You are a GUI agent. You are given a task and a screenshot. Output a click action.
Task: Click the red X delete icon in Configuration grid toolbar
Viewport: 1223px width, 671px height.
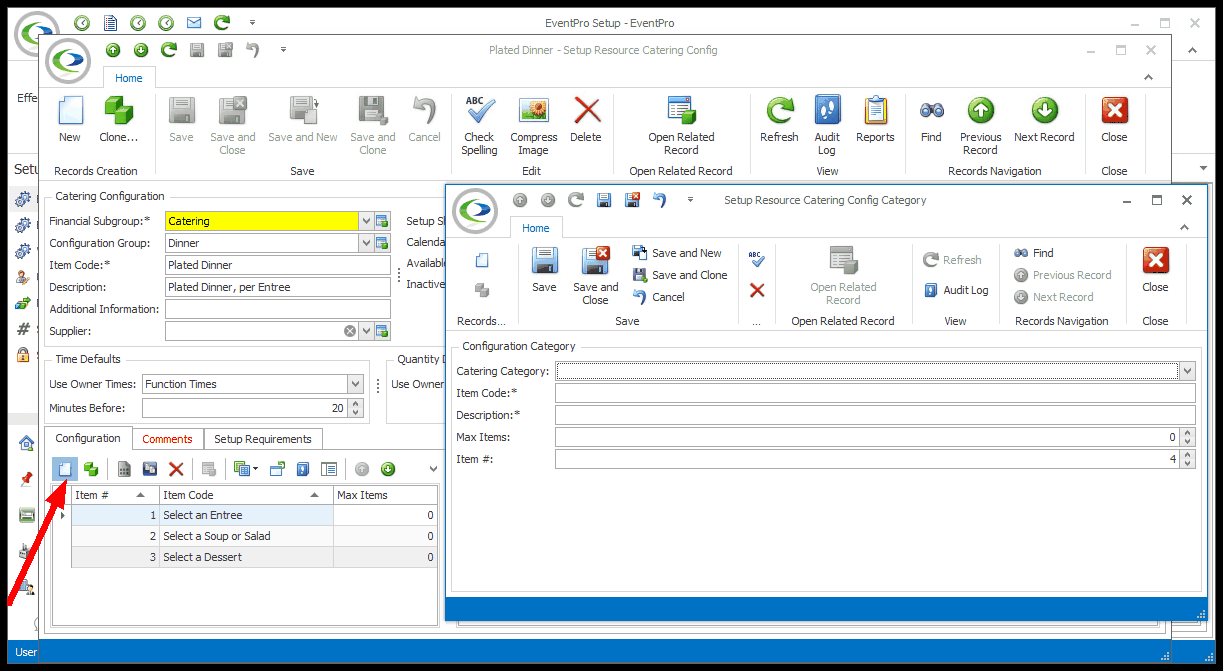pos(176,469)
